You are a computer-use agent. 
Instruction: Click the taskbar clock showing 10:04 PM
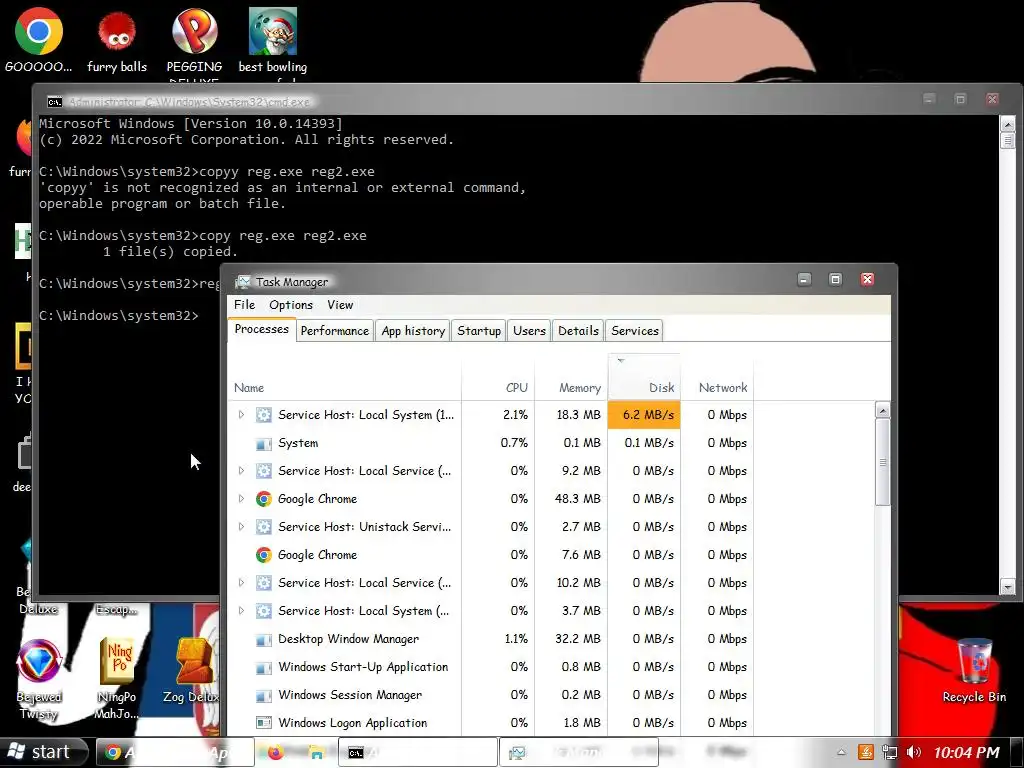click(967, 752)
